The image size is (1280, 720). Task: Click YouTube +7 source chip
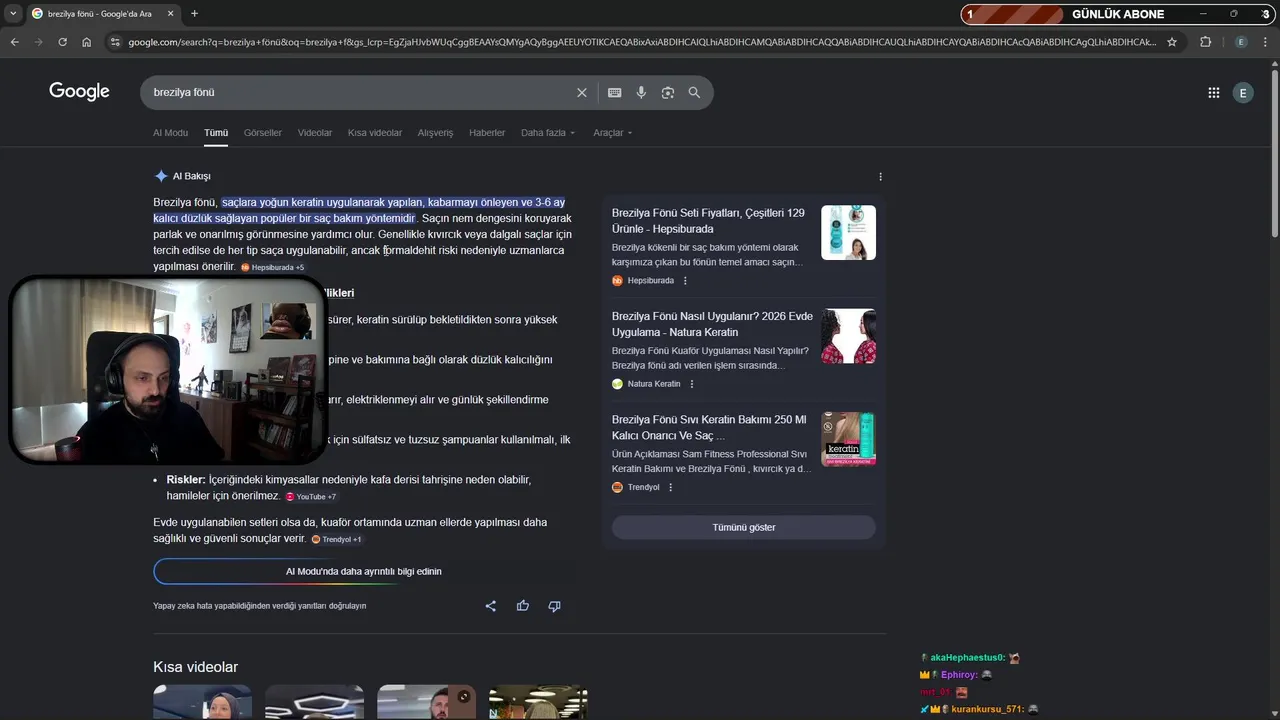(311, 497)
